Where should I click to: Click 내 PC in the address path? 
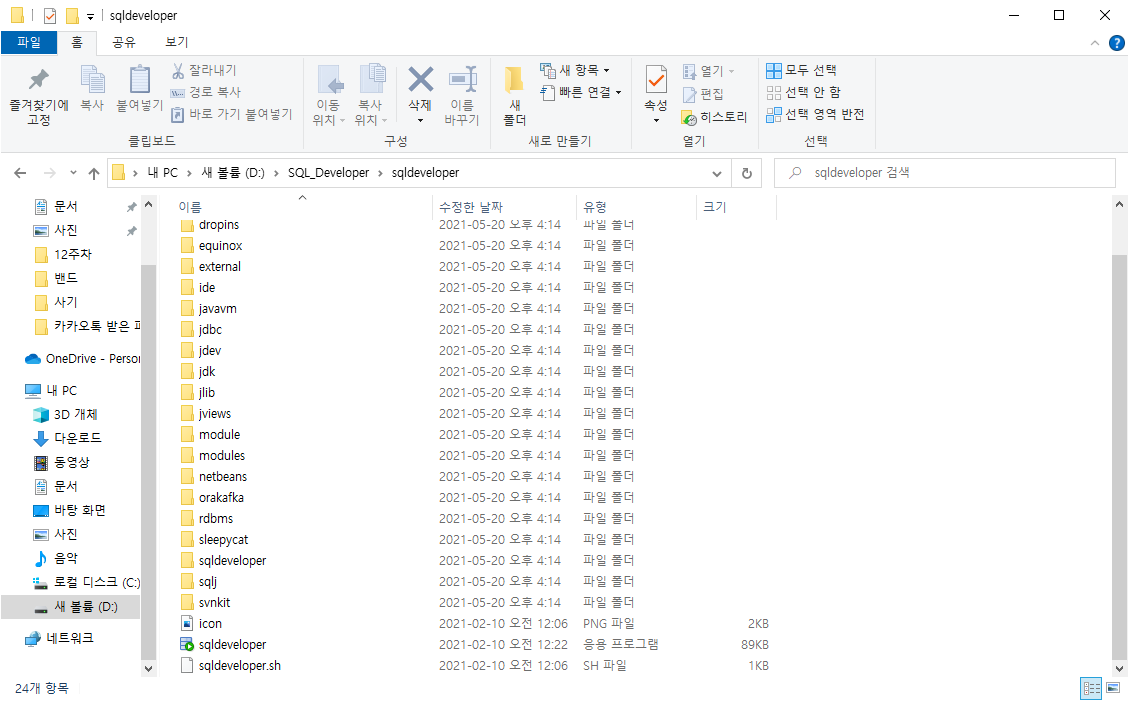click(162, 173)
